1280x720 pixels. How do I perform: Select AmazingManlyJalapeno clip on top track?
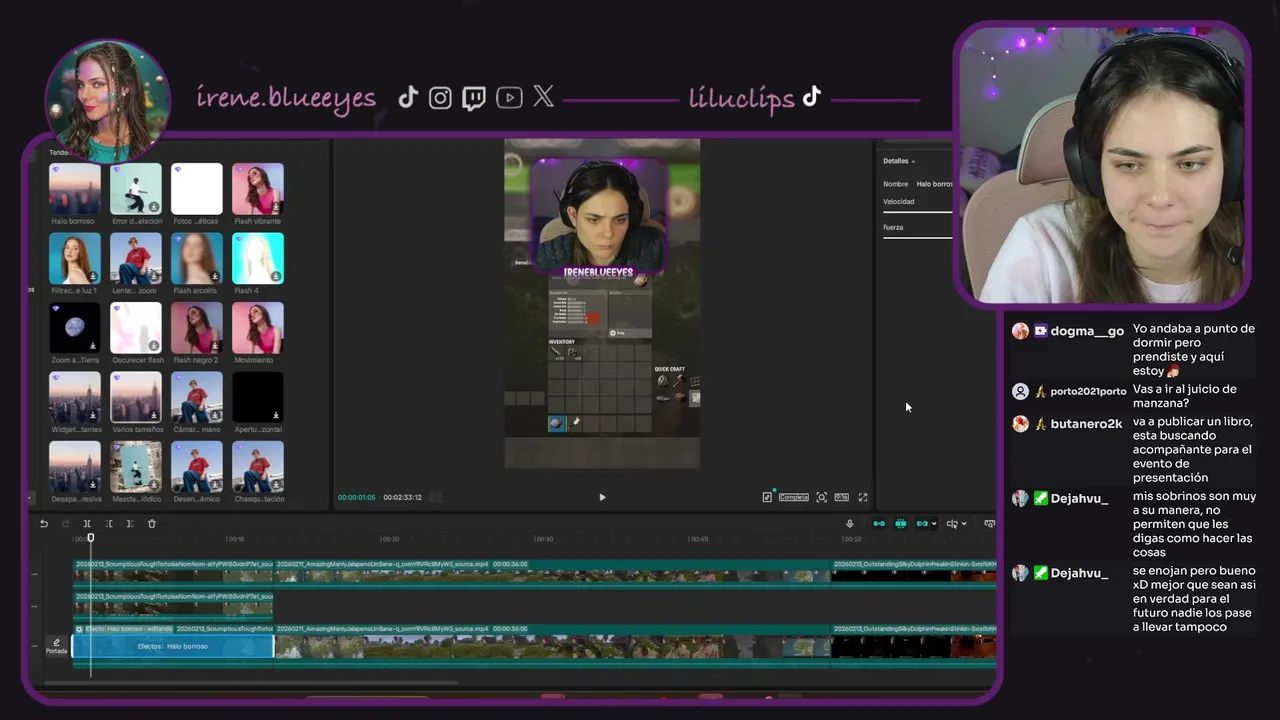click(552, 574)
